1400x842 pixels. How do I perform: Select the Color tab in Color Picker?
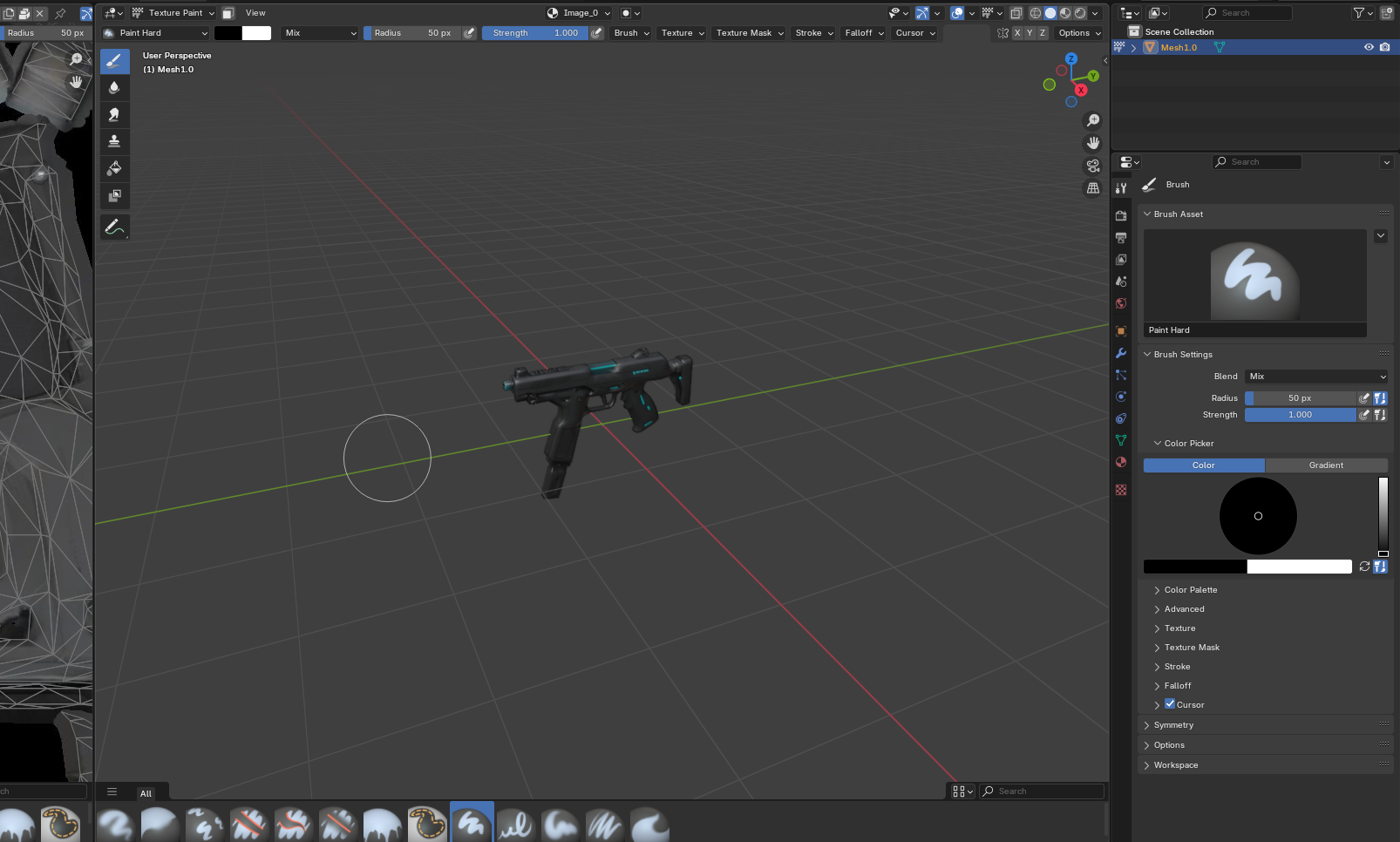[x=1204, y=465]
